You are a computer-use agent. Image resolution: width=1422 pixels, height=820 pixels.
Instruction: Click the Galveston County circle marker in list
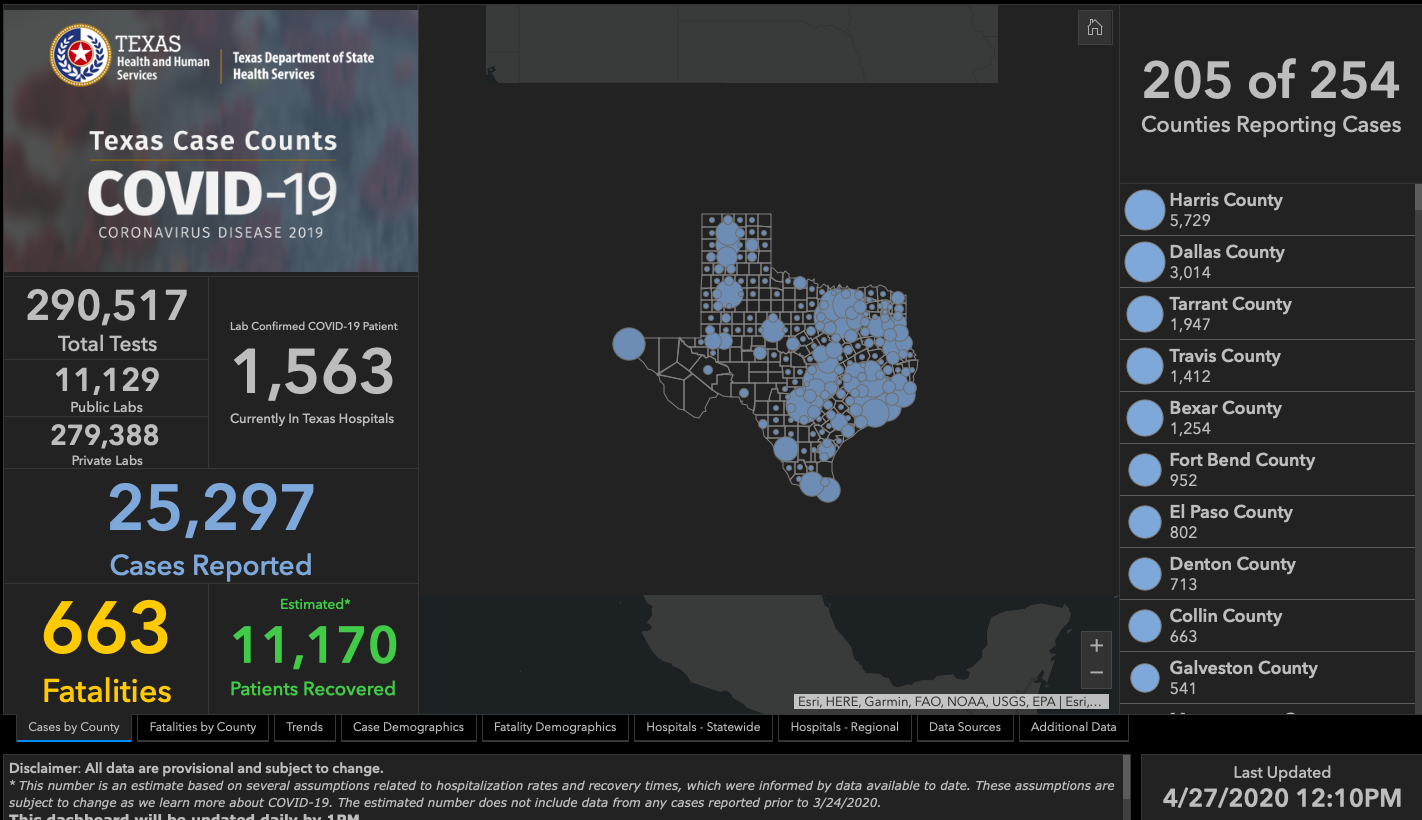coord(1145,679)
